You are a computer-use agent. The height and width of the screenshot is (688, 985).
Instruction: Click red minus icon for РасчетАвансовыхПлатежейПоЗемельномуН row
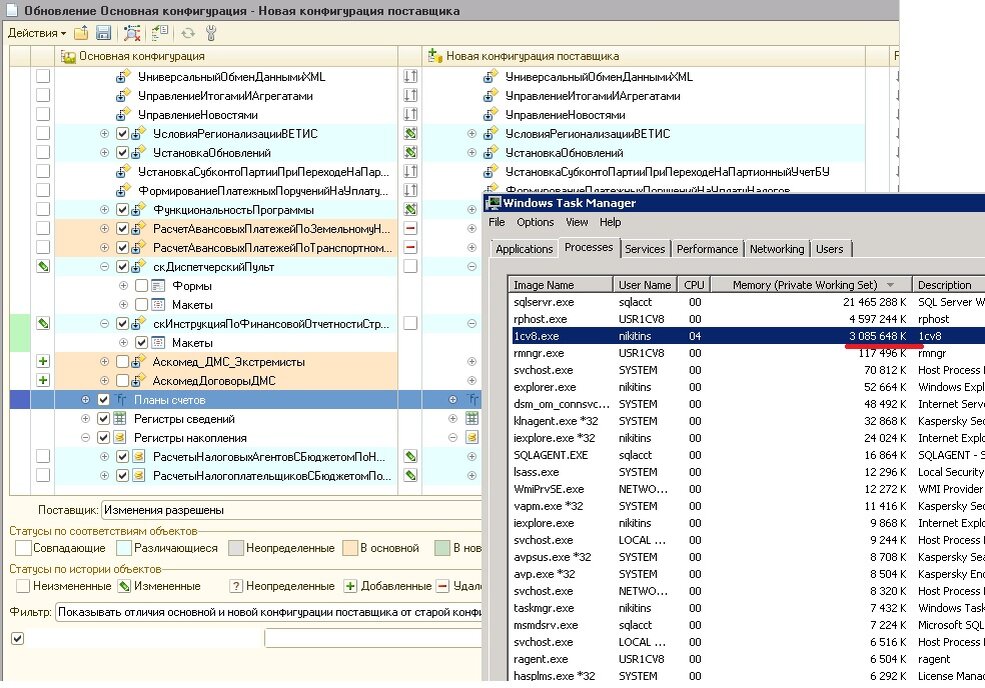coord(410,228)
